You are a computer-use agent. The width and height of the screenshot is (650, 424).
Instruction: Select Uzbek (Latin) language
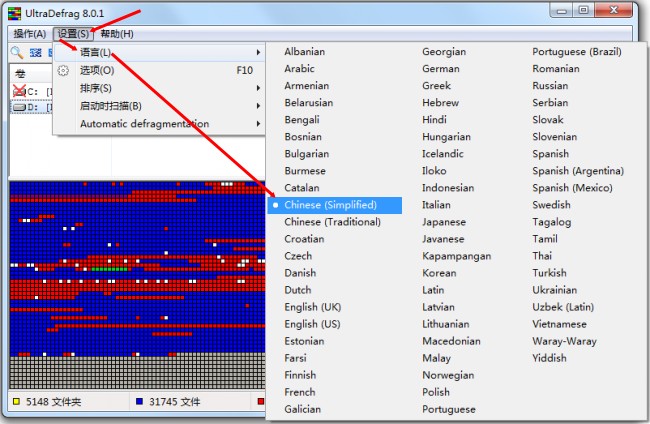coord(563,307)
